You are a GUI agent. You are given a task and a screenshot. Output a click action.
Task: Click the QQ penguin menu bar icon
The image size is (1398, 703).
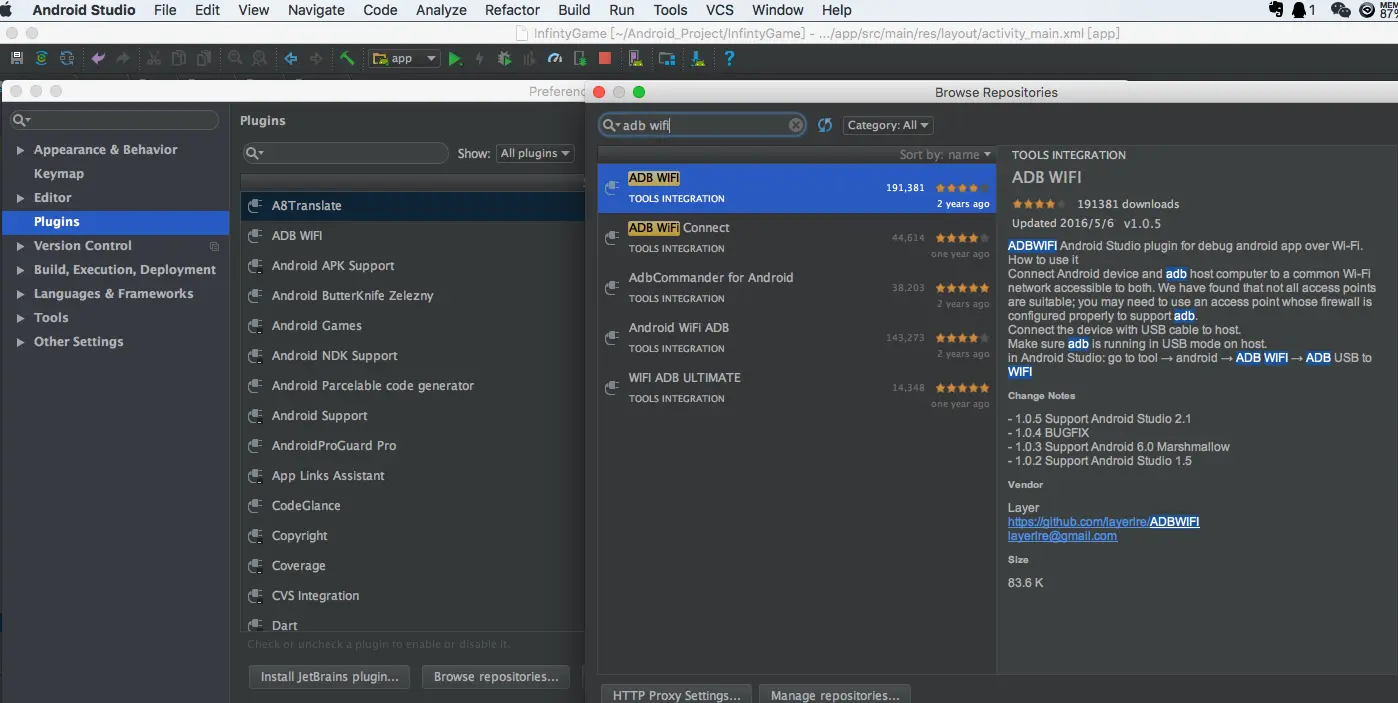1299,10
